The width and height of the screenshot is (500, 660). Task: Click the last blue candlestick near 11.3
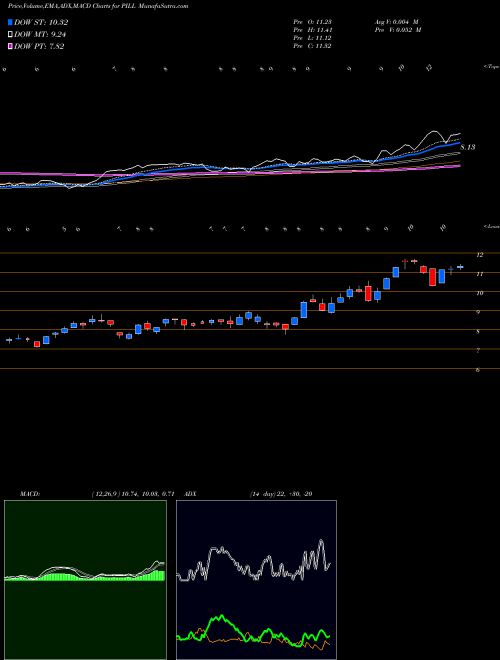click(x=460, y=267)
